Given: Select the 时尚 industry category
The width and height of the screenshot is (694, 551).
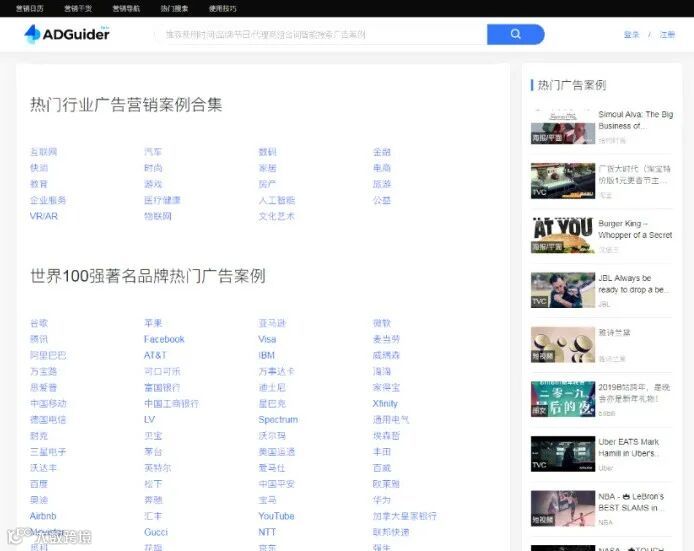Looking at the screenshot, I should click(x=153, y=168).
